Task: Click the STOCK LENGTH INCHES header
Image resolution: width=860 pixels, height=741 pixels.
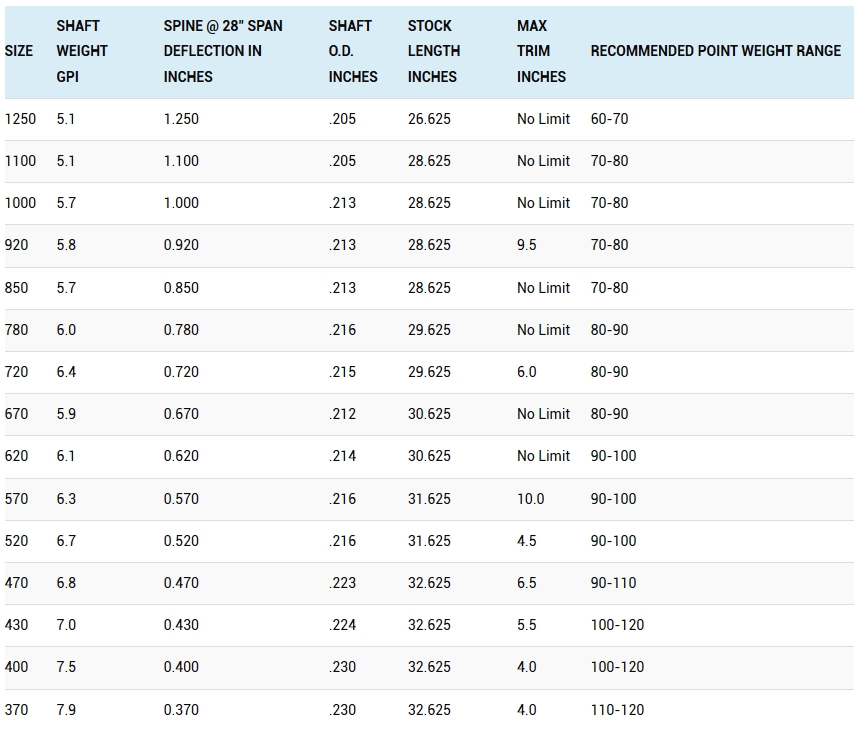Action: pyautogui.click(x=434, y=51)
